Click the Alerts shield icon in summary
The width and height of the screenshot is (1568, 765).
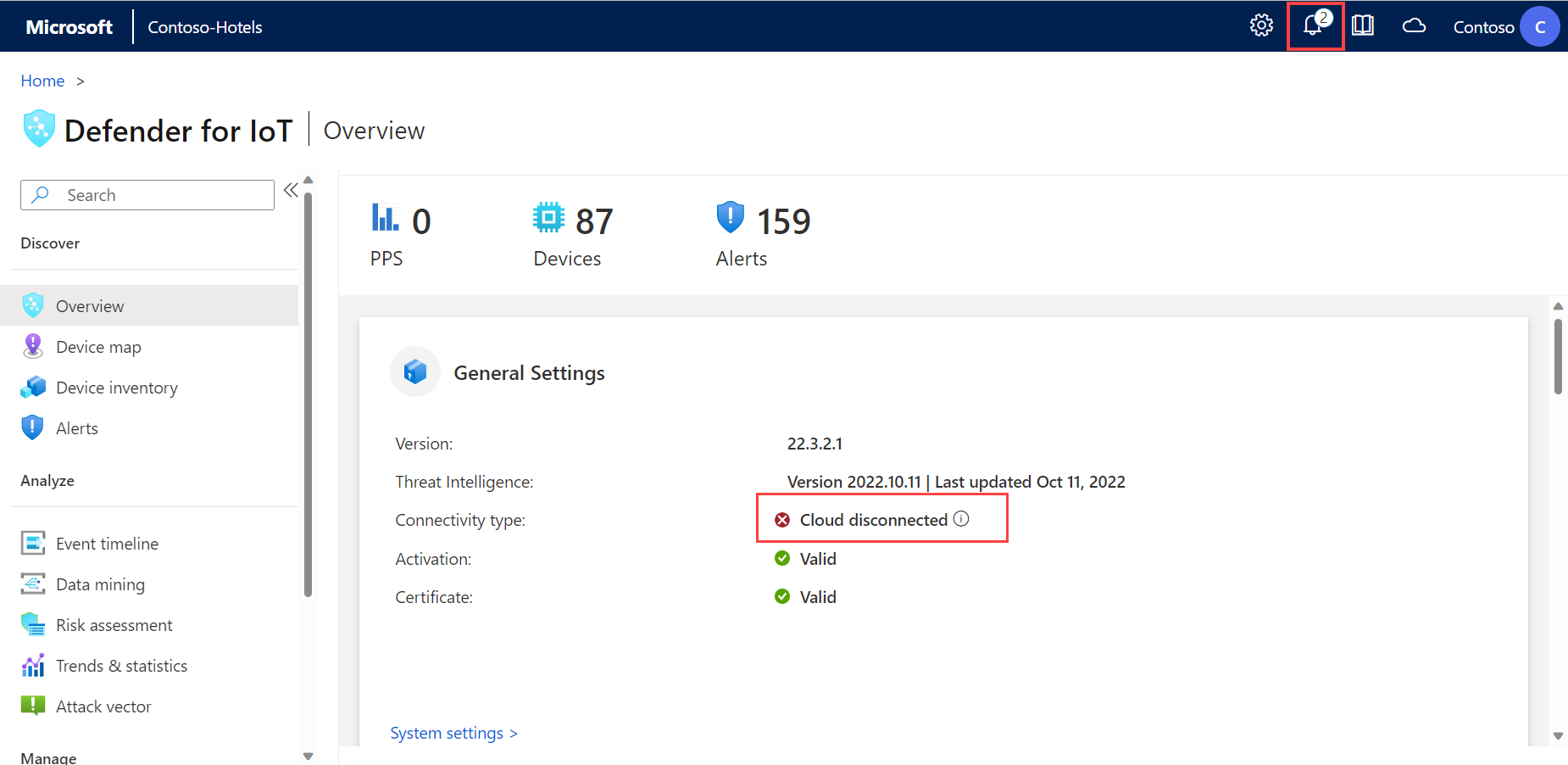coord(730,218)
